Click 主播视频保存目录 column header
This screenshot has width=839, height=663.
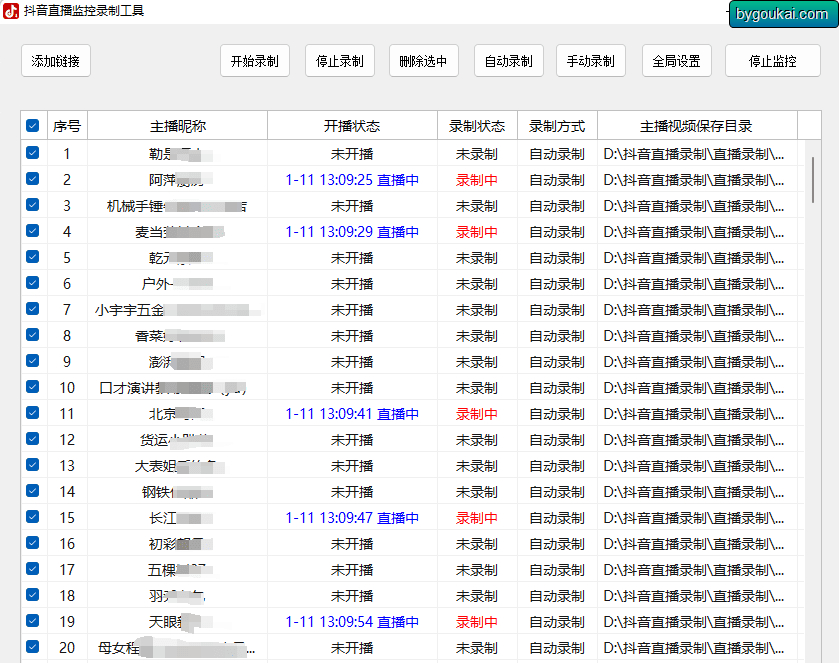pos(697,126)
